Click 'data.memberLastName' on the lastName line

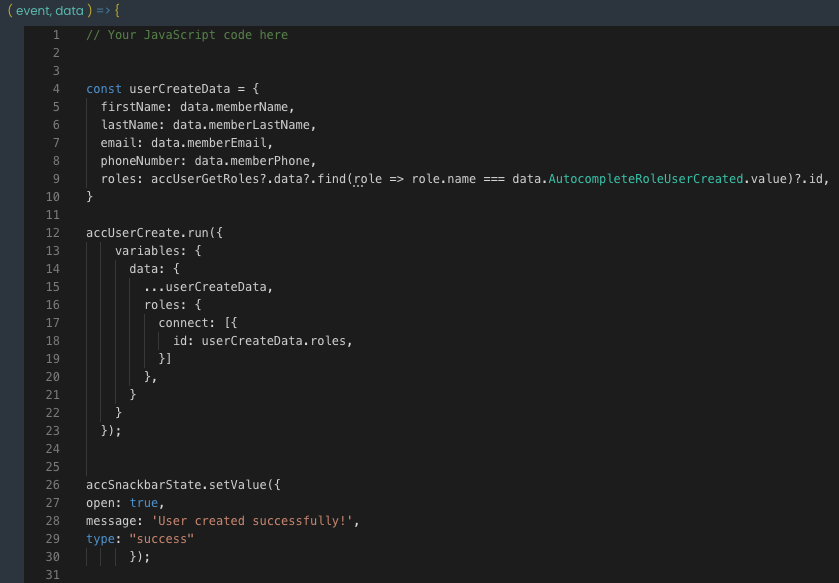[x=244, y=125]
